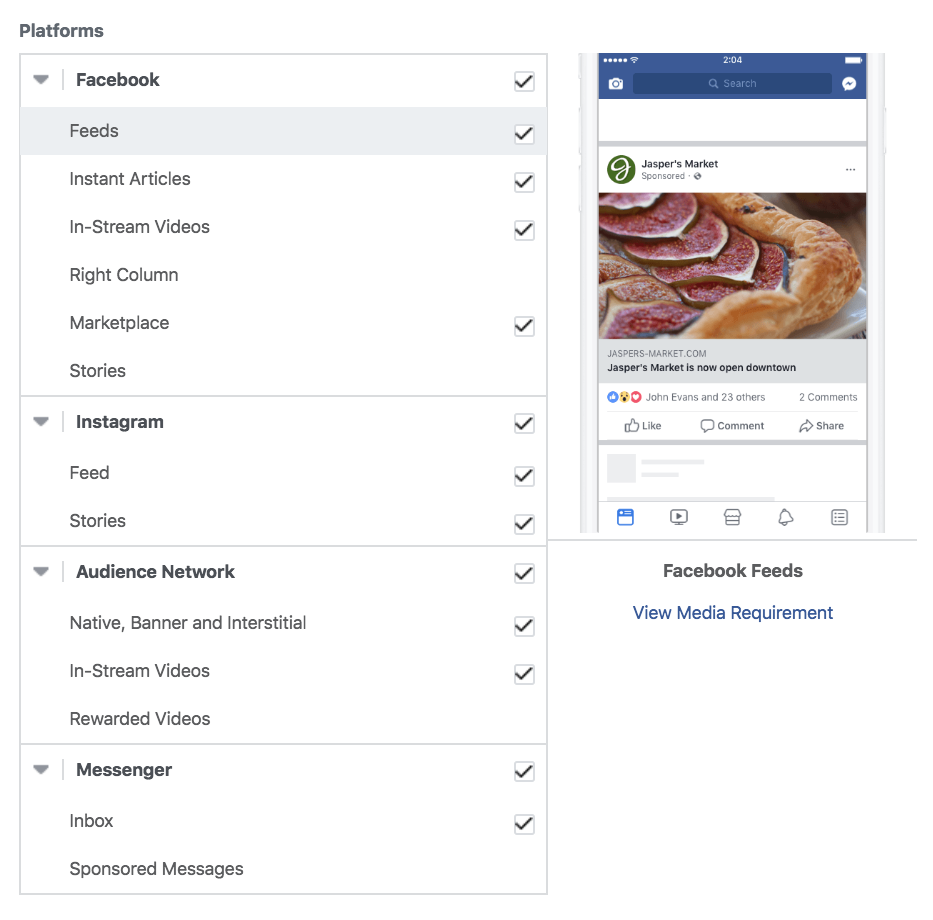Click the jaspers-market.com headline link
Image resolution: width=933 pixels, height=920 pixels.
click(702, 368)
